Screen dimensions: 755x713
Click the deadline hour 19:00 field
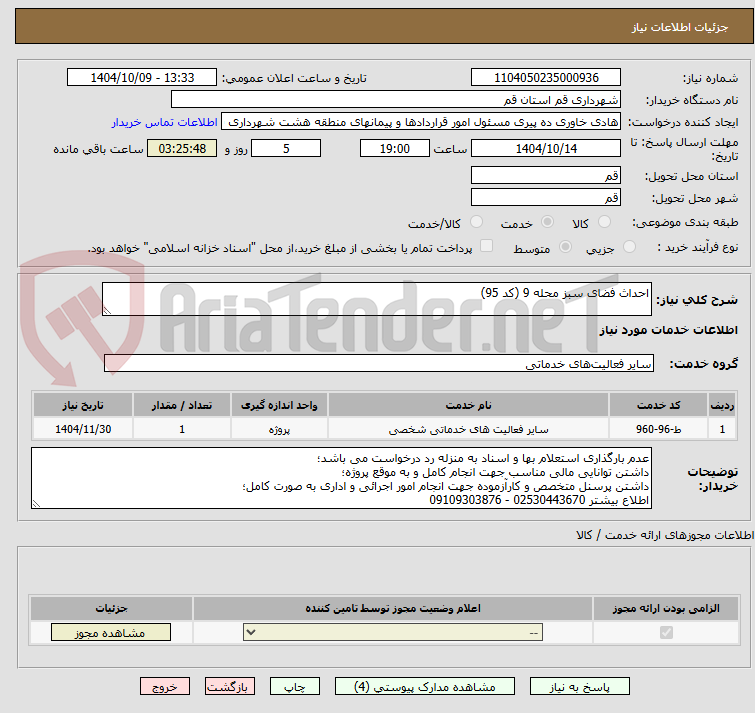coord(395,148)
